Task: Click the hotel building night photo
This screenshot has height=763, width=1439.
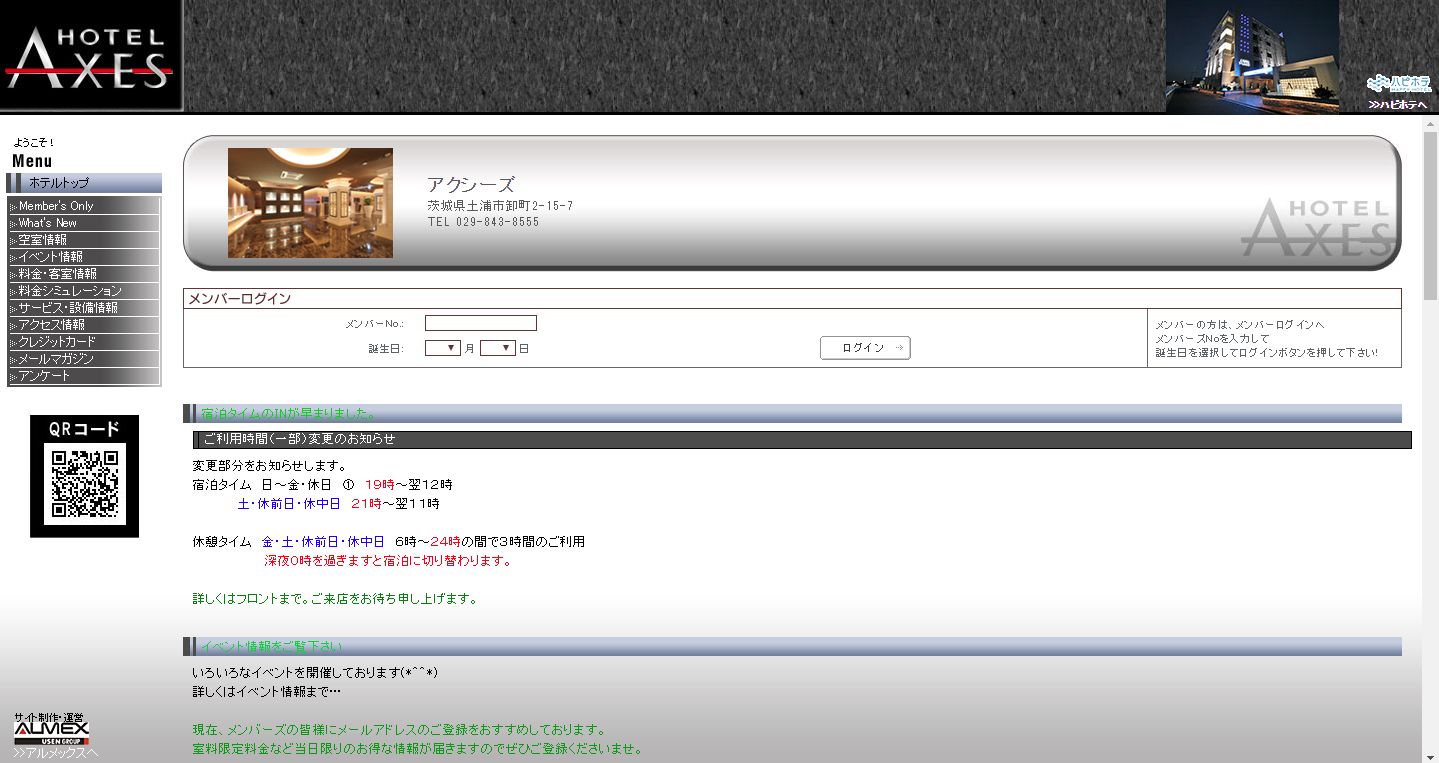Action: coord(1252,56)
